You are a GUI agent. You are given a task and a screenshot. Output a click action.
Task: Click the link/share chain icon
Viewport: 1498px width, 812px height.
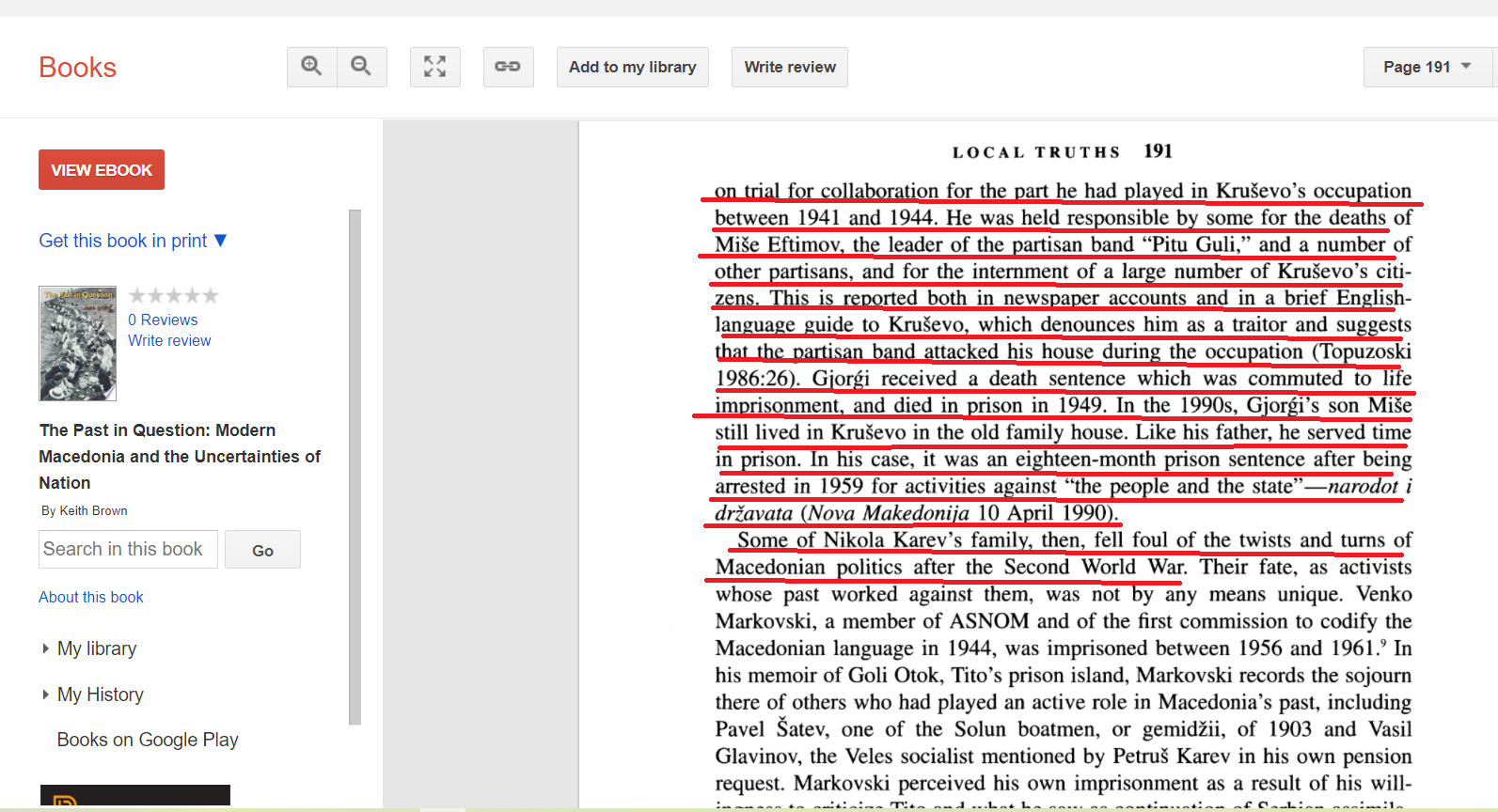click(x=508, y=67)
